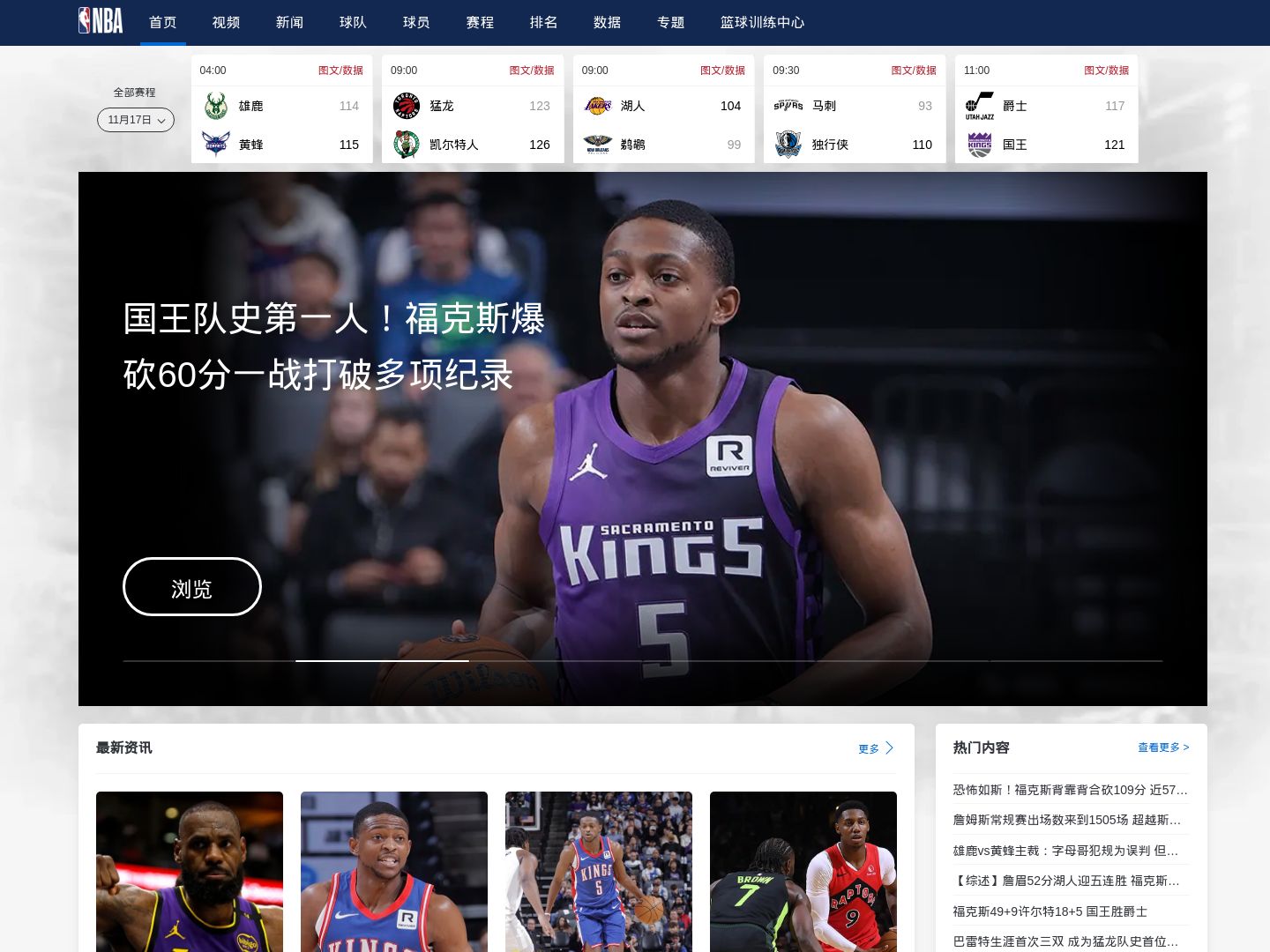The width and height of the screenshot is (1270, 952).
Task: Open the 11月17日 date dropdown
Action: coord(136,120)
